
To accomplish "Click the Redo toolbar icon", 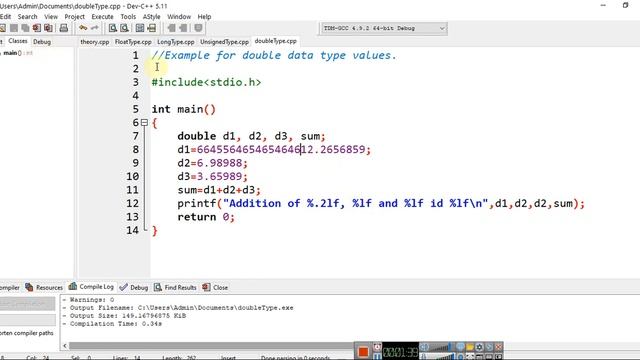I will (95, 28).
